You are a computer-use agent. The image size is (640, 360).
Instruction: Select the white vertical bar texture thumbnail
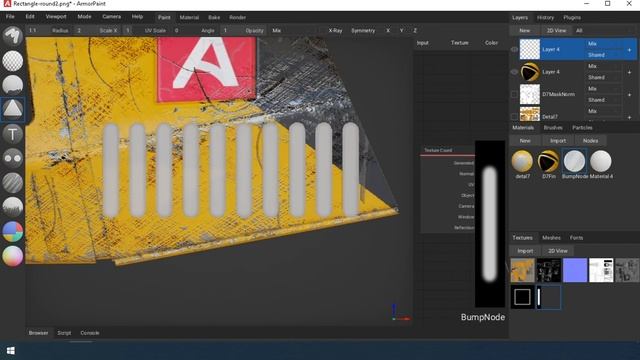pos(549,297)
